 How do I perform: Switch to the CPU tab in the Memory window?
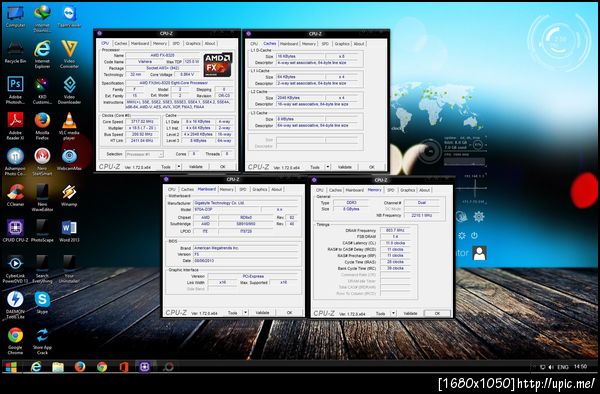[320, 190]
